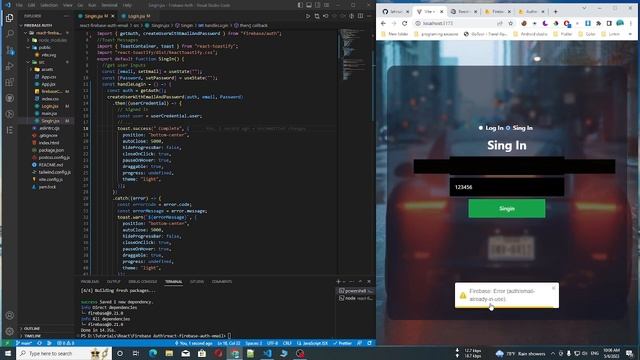Collapse the public folder in explorer

coord(42,47)
